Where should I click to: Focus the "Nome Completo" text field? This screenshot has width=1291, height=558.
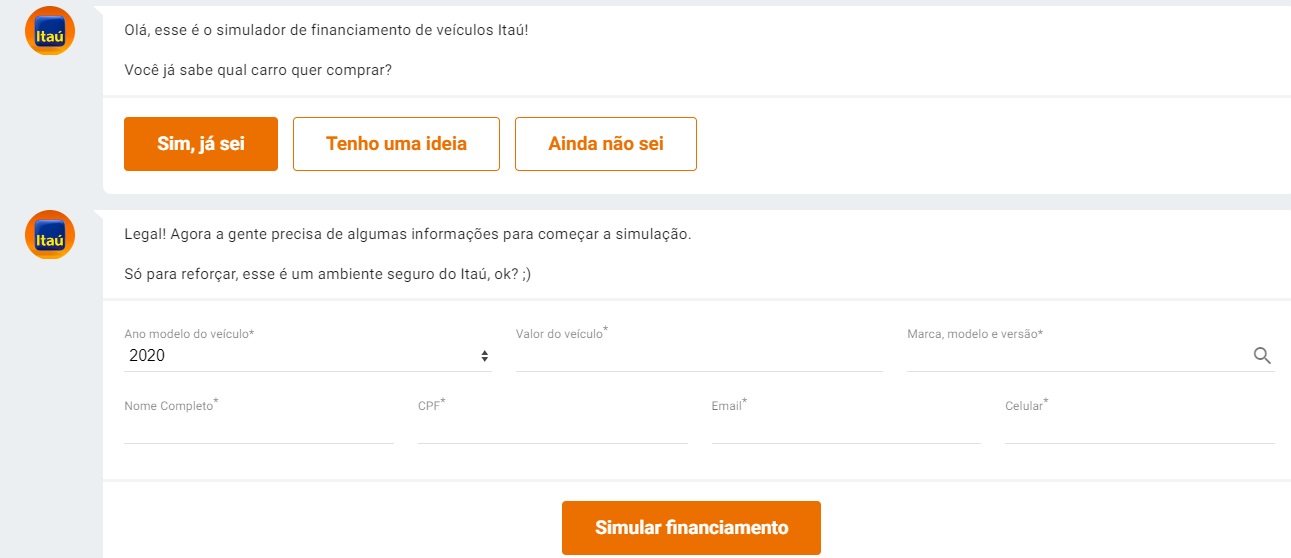(x=259, y=429)
